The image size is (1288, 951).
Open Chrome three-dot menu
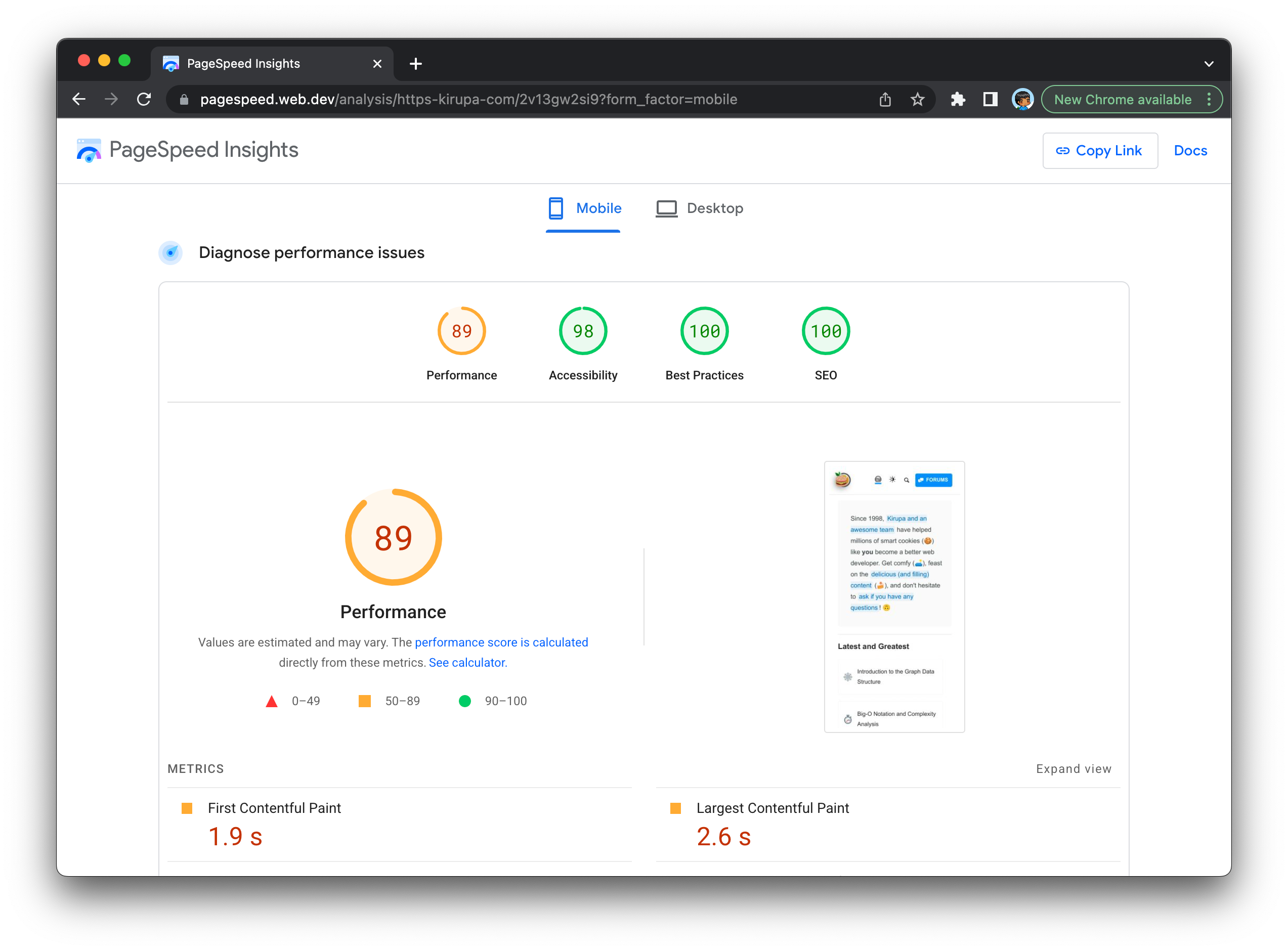click(1209, 100)
